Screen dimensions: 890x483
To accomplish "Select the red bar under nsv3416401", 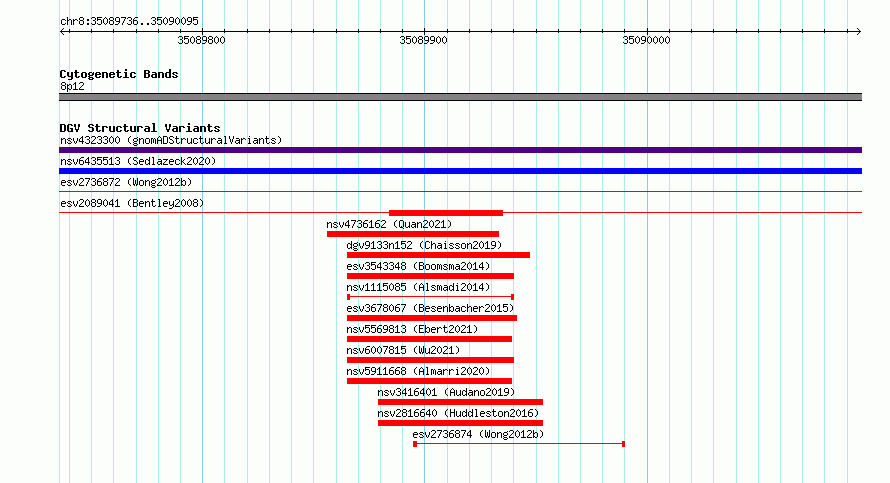I will 460,402.
